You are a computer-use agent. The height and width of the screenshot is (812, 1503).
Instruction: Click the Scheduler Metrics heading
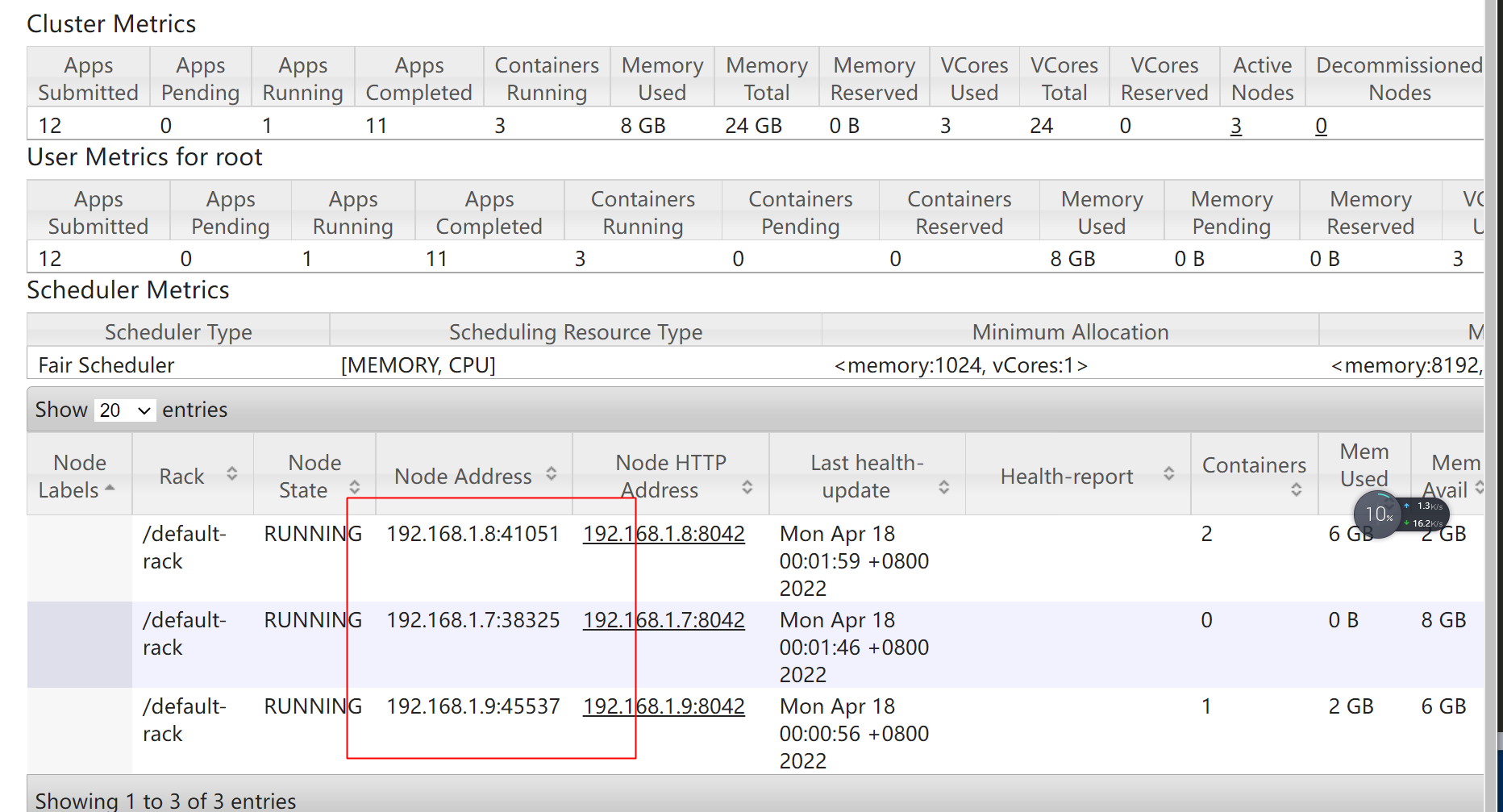coord(128,290)
